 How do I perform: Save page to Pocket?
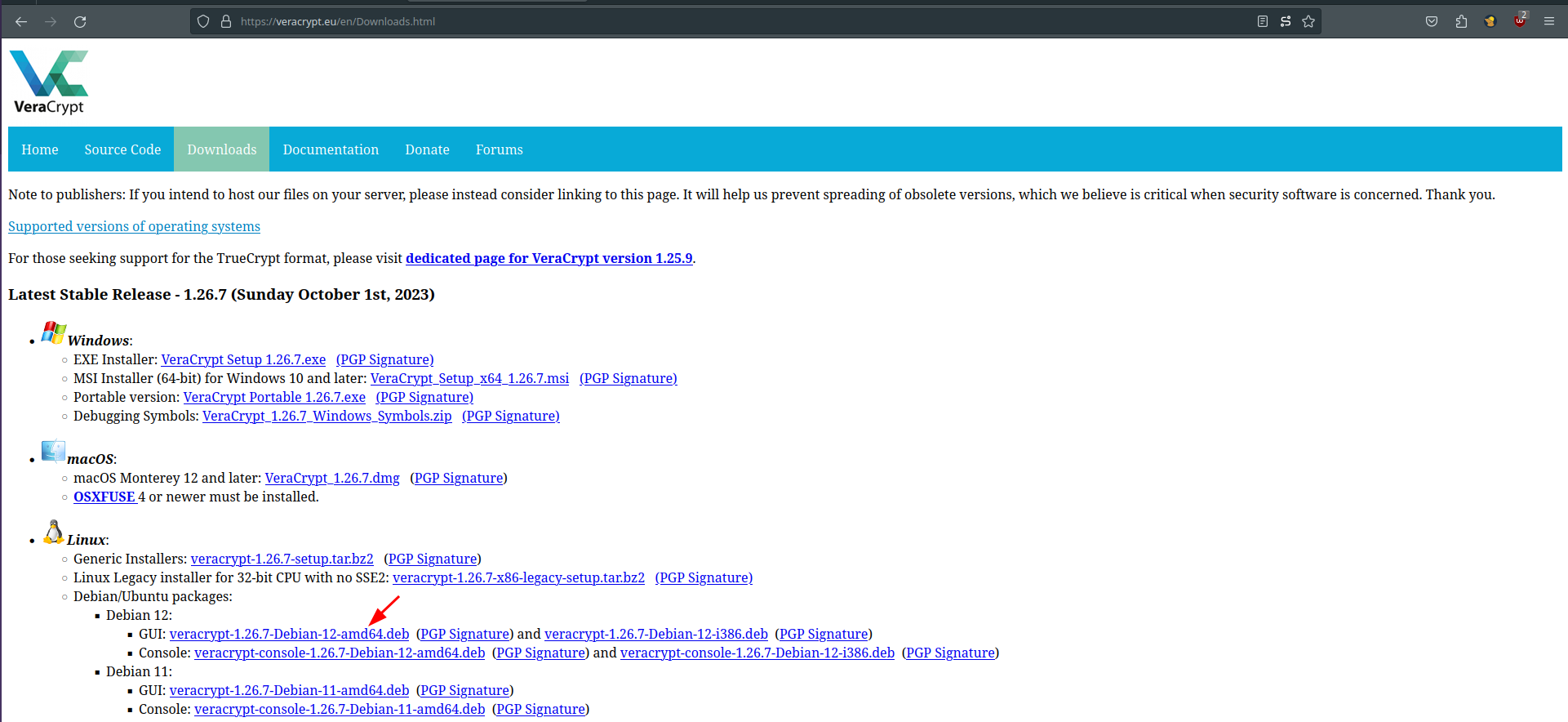tap(1432, 21)
